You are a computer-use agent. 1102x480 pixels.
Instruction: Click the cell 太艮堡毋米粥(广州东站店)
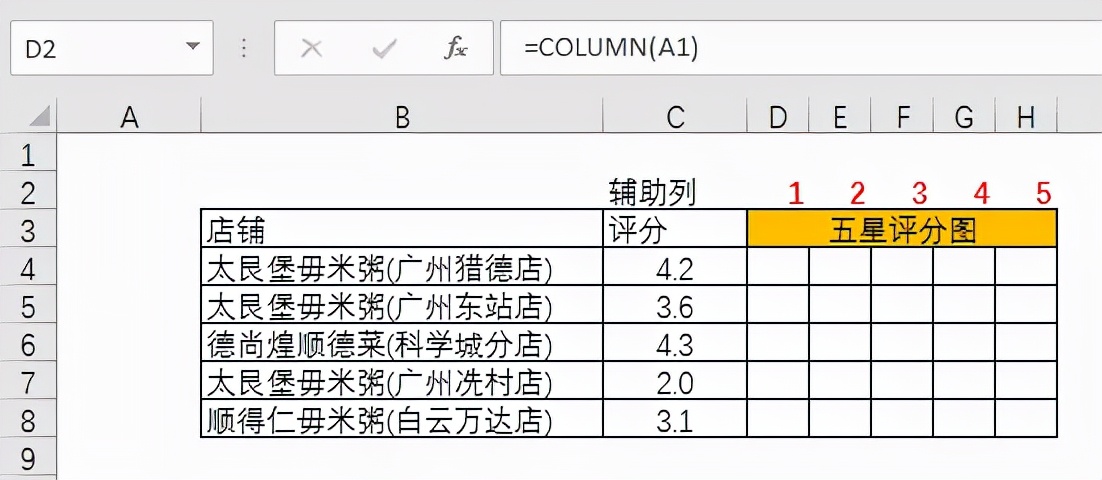pos(402,304)
